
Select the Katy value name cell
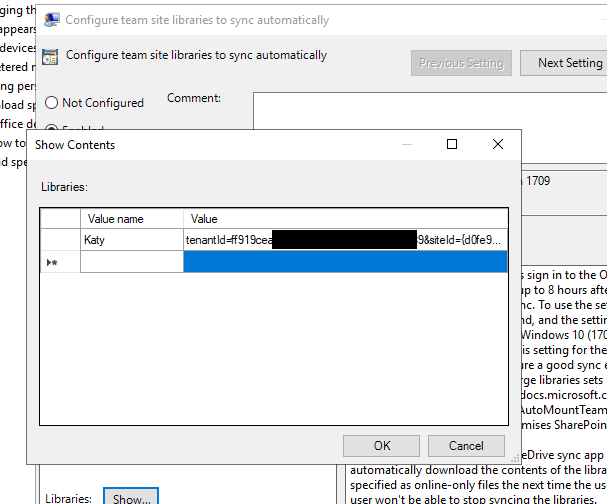point(131,240)
